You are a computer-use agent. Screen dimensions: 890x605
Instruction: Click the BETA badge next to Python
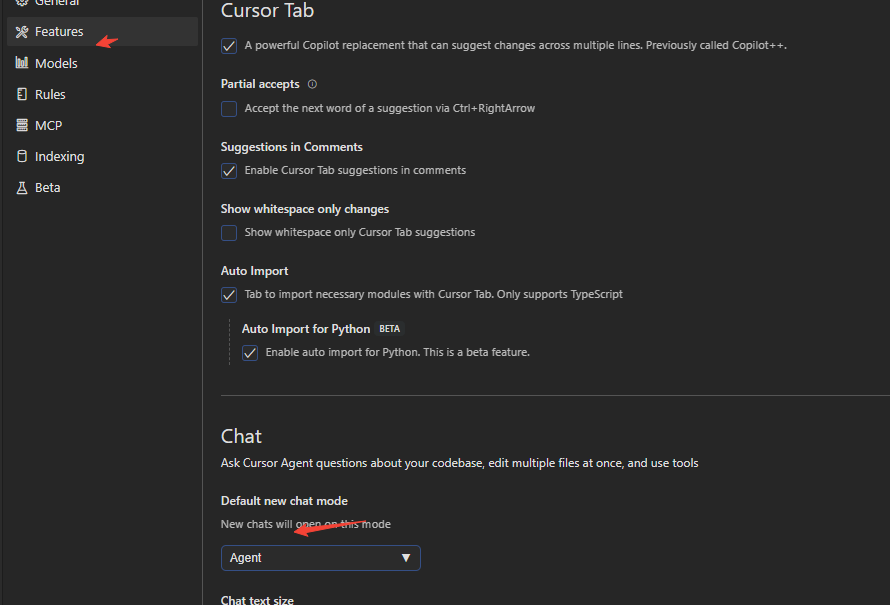point(389,329)
